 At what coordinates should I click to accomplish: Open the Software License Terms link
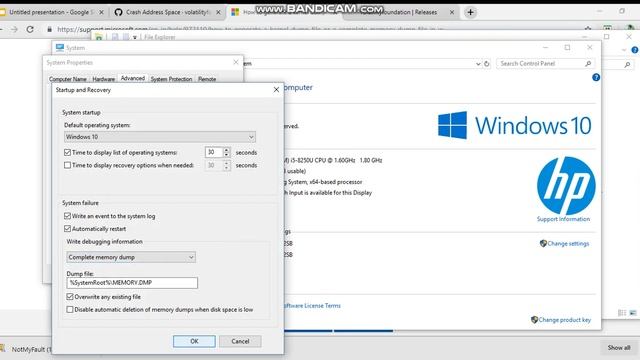click(312, 306)
